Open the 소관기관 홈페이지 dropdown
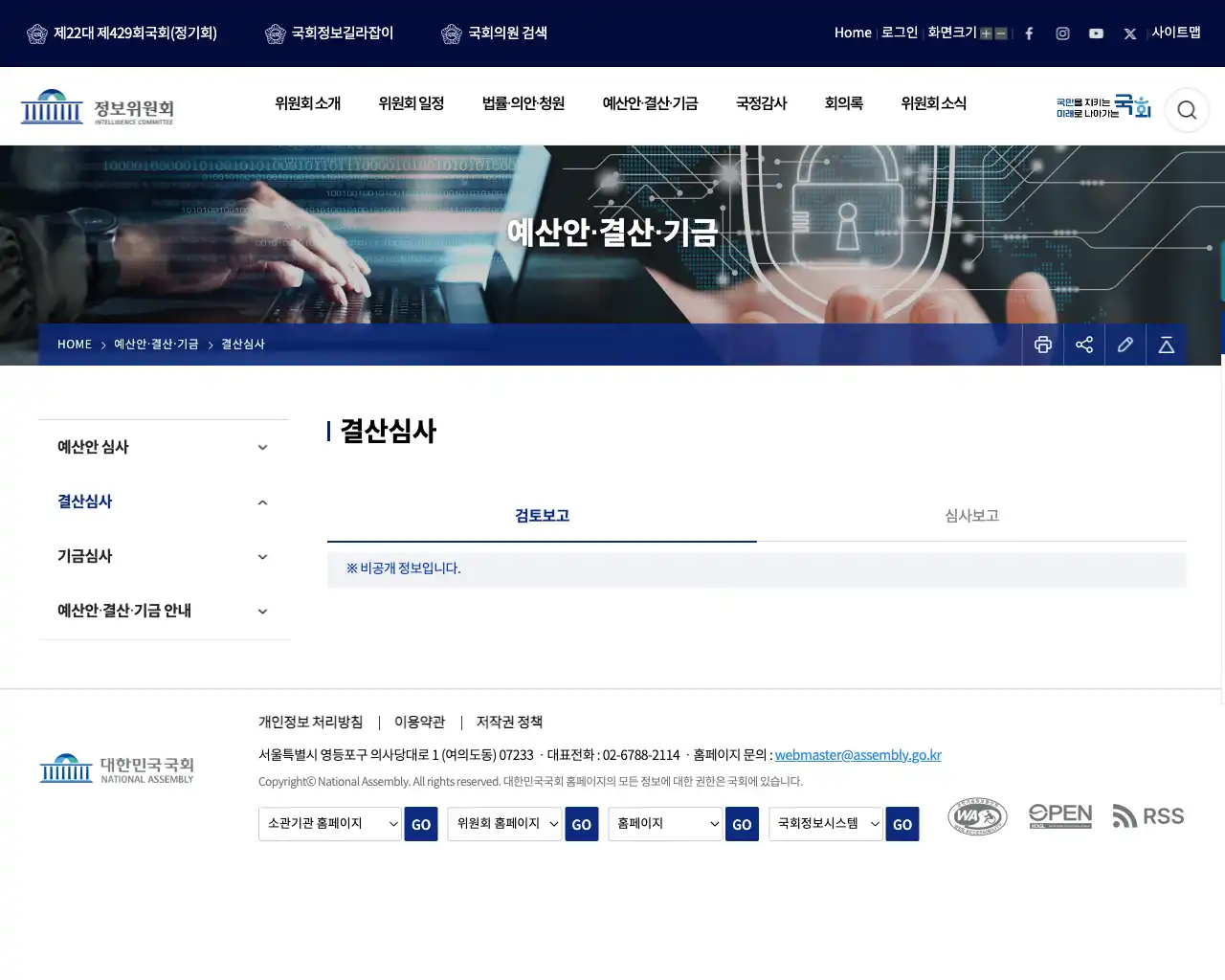 pyautogui.click(x=329, y=824)
